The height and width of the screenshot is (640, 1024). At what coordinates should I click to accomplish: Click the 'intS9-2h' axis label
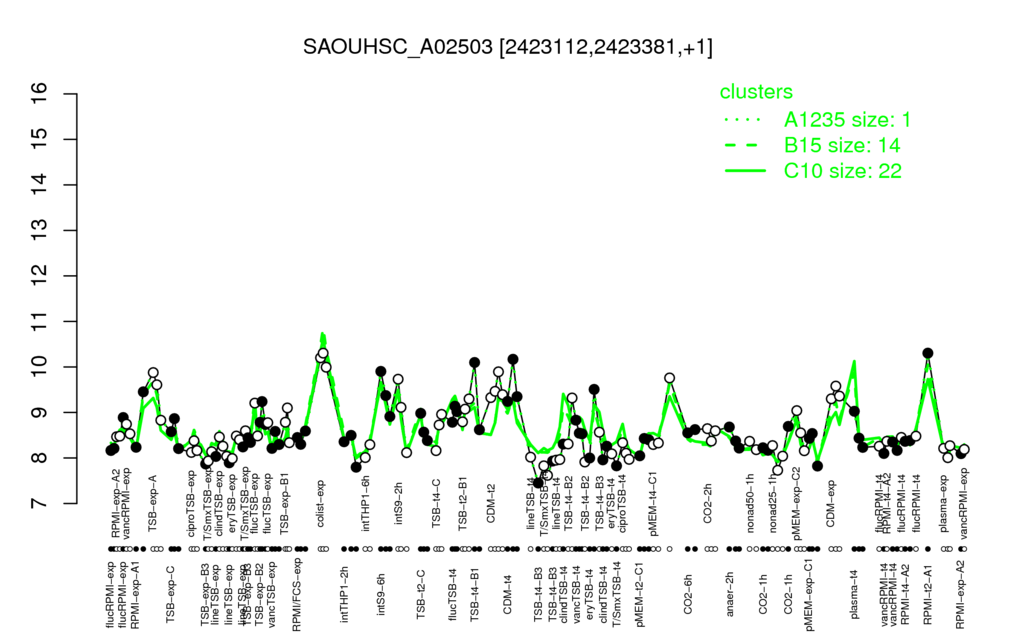point(398,503)
